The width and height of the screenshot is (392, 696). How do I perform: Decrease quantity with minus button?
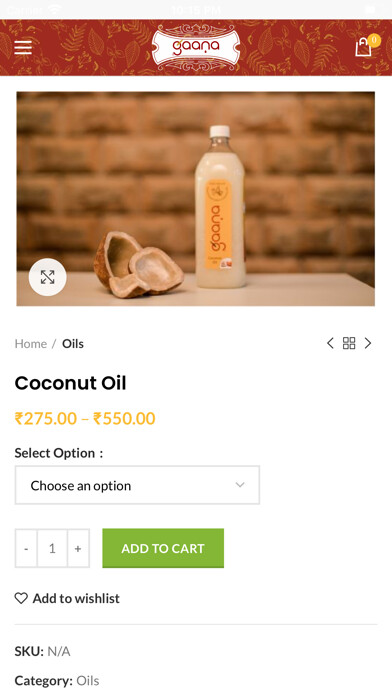26,548
